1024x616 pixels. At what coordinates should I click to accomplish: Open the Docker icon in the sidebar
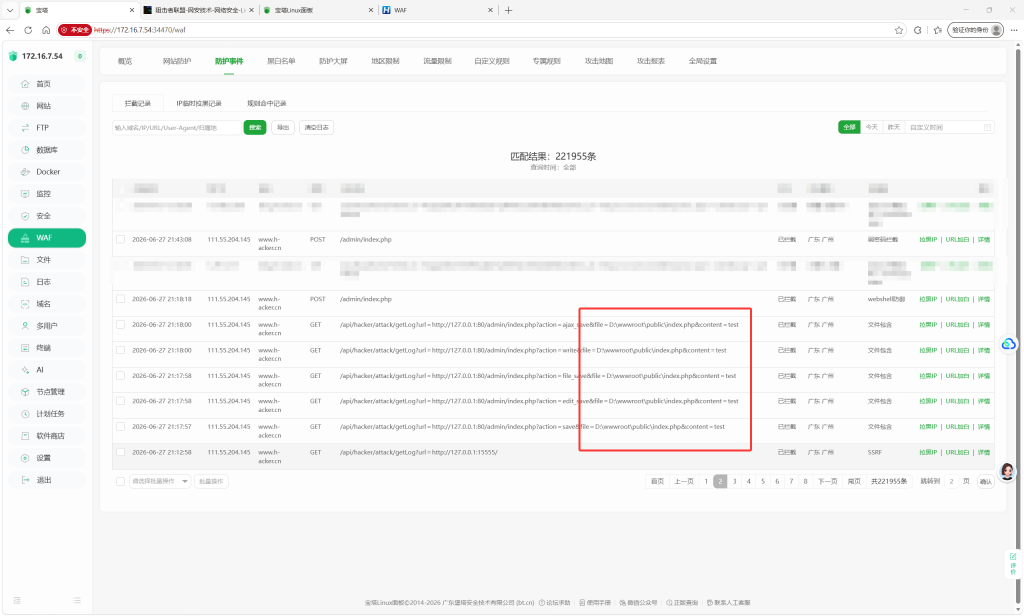click(x=25, y=172)
